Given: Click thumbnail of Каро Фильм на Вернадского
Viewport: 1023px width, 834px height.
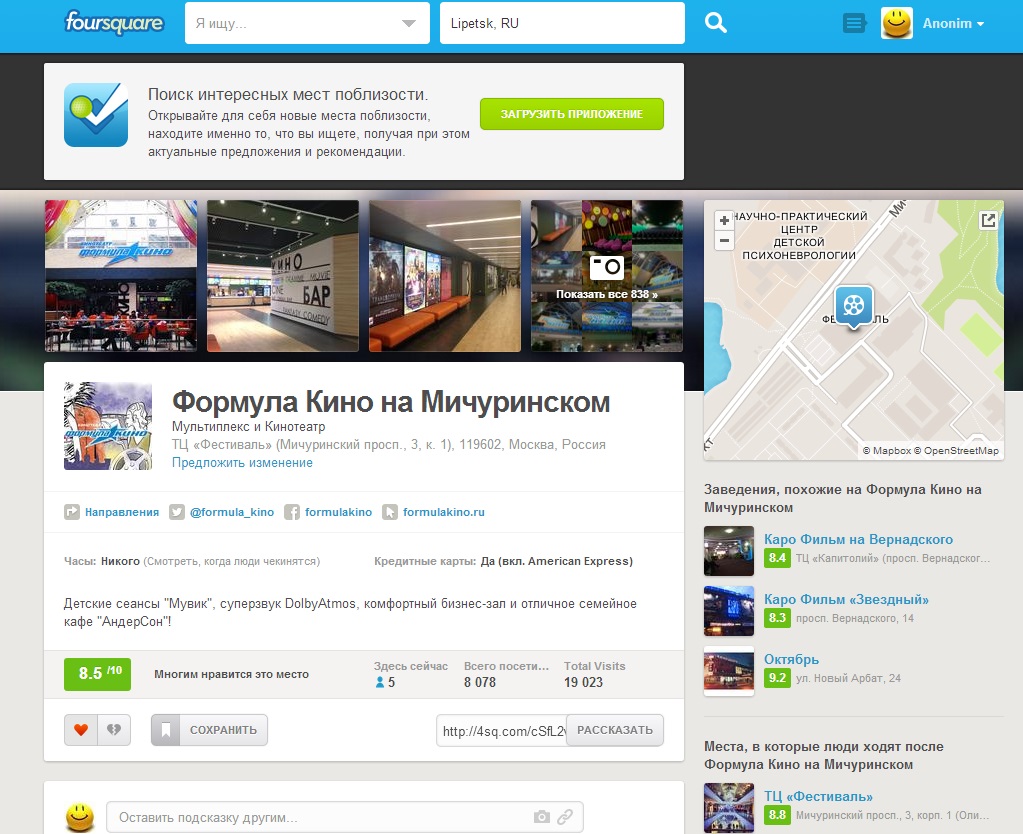Looking at the screenshot, I should [729, 551].
